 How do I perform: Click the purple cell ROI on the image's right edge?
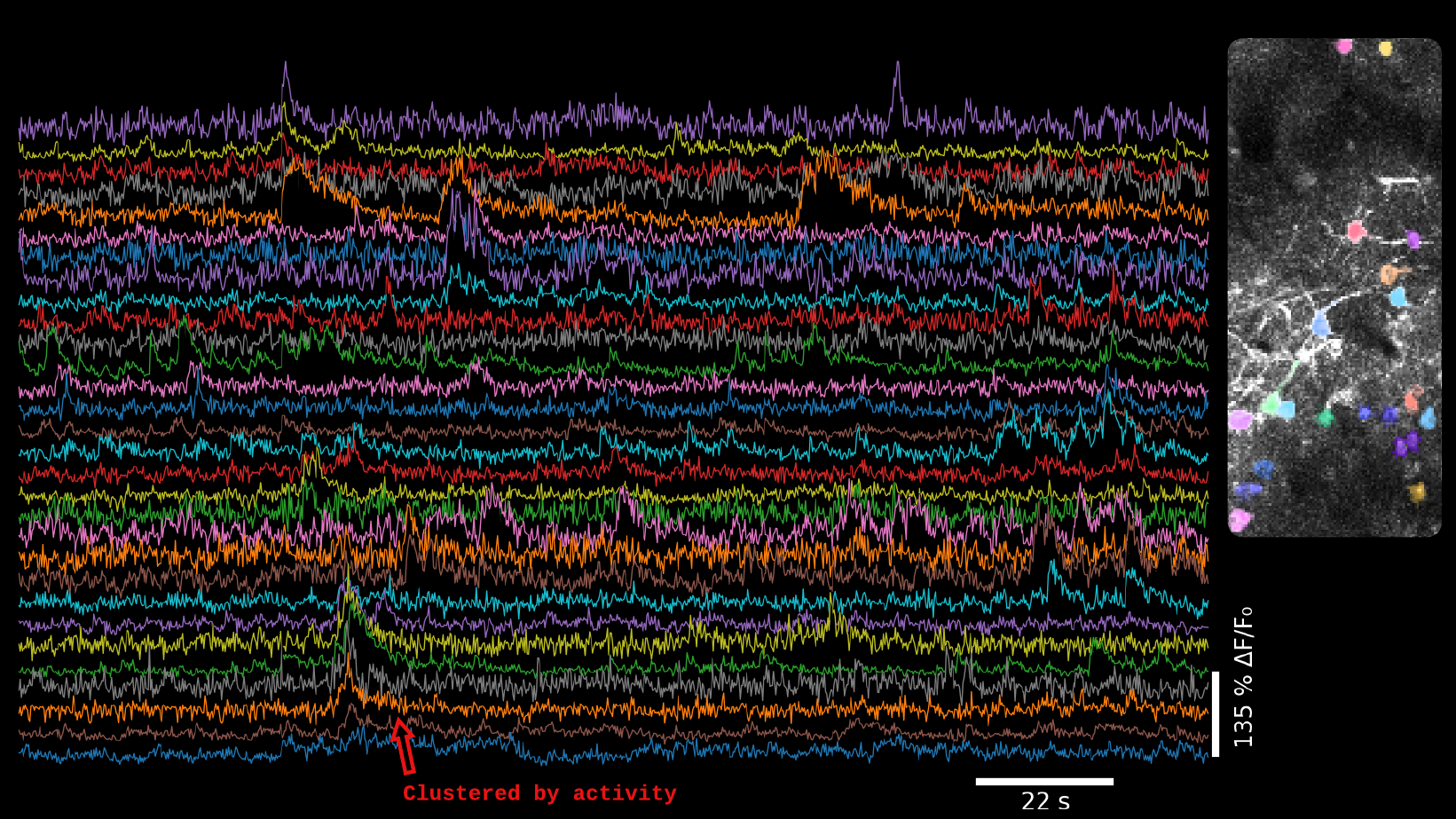pos(1413,240)
